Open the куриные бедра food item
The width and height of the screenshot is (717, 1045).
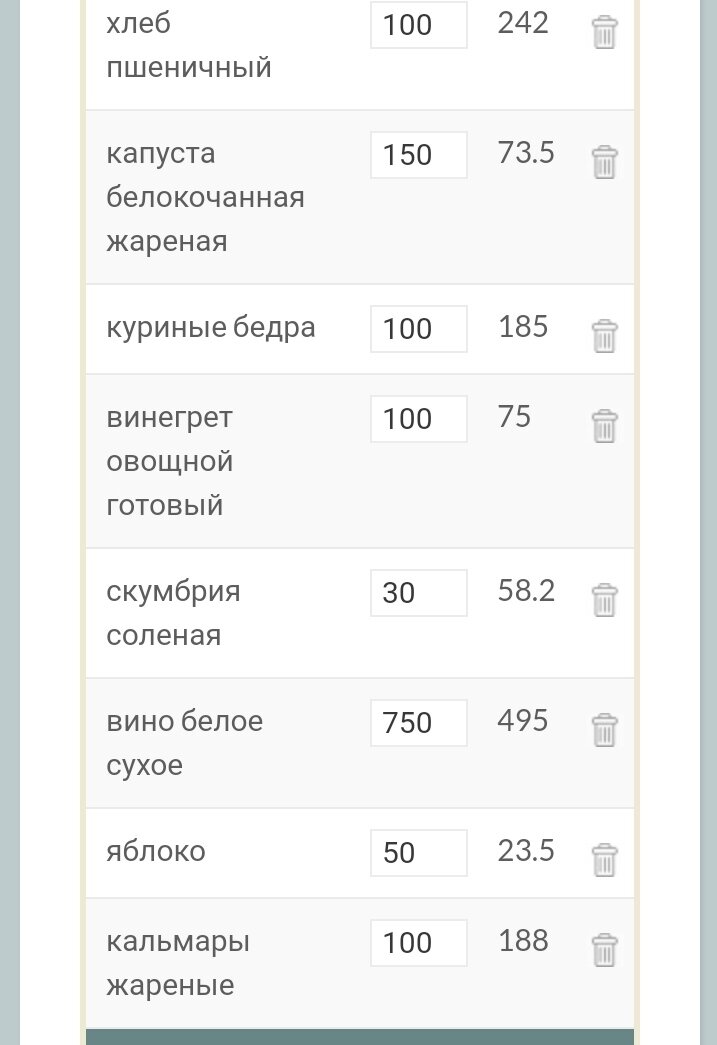(x=210, y=326)
